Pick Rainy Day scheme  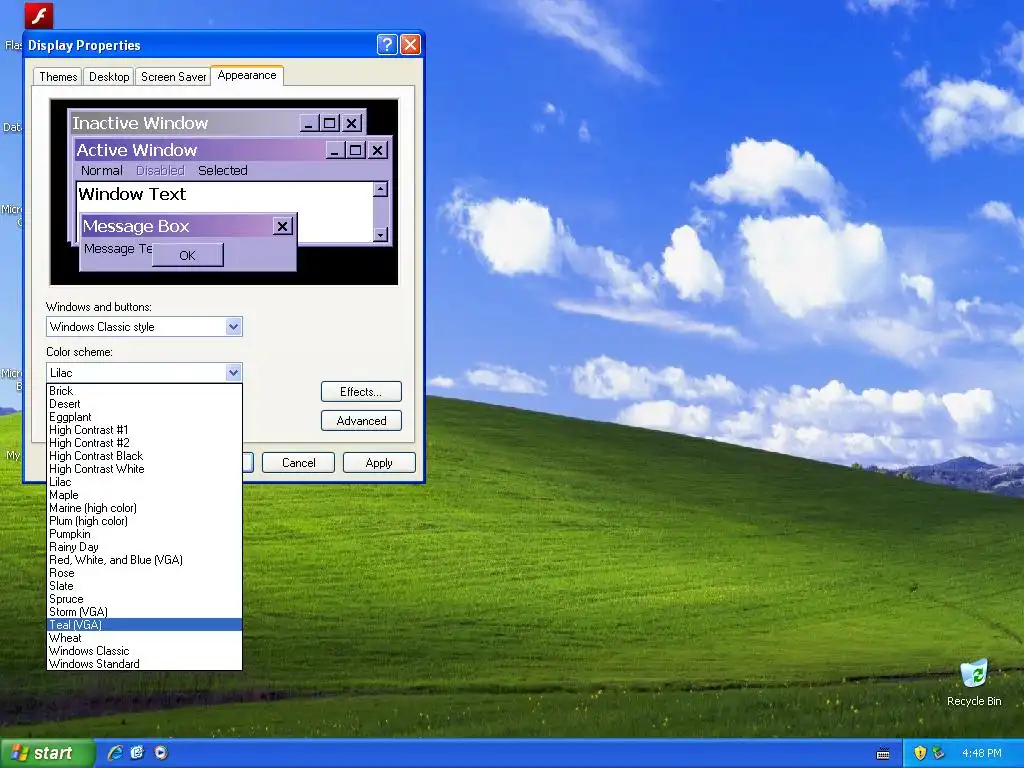click(144, 547)
